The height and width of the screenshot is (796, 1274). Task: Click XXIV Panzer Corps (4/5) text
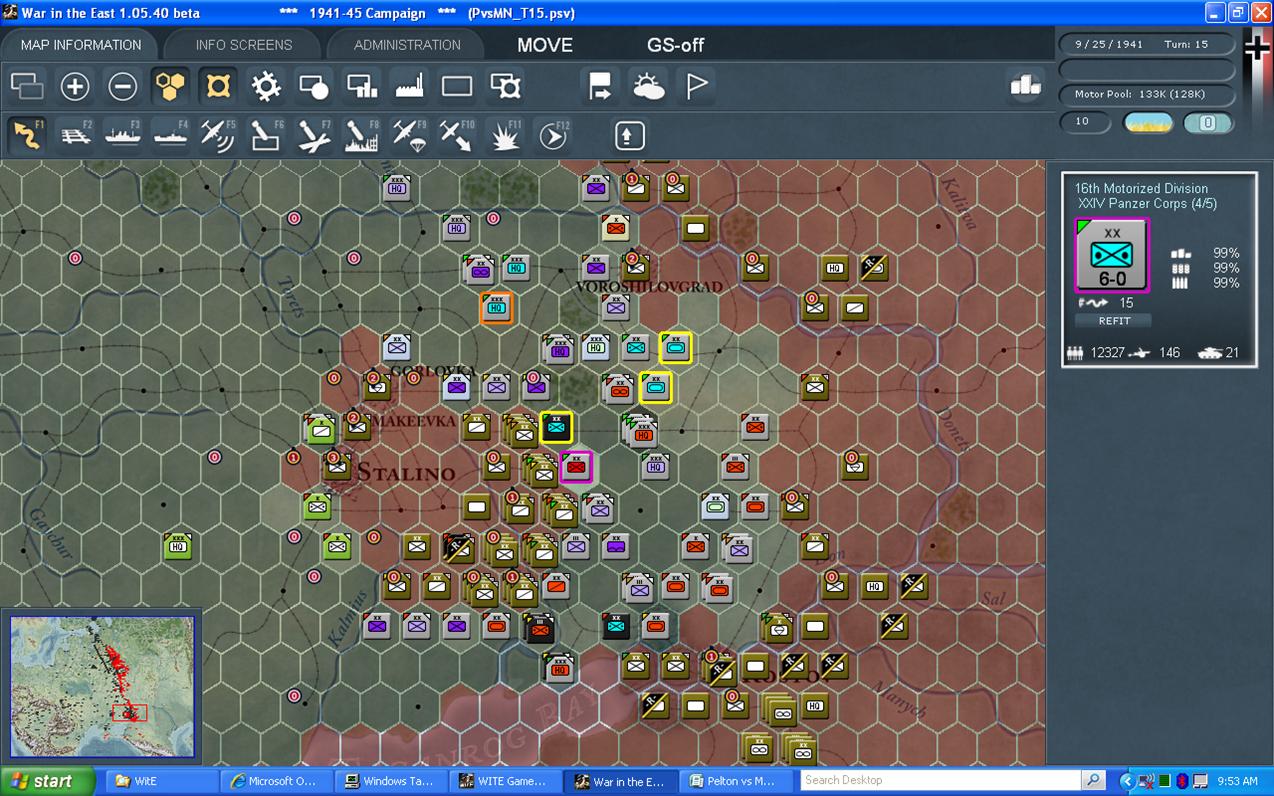pos(1146,203)
